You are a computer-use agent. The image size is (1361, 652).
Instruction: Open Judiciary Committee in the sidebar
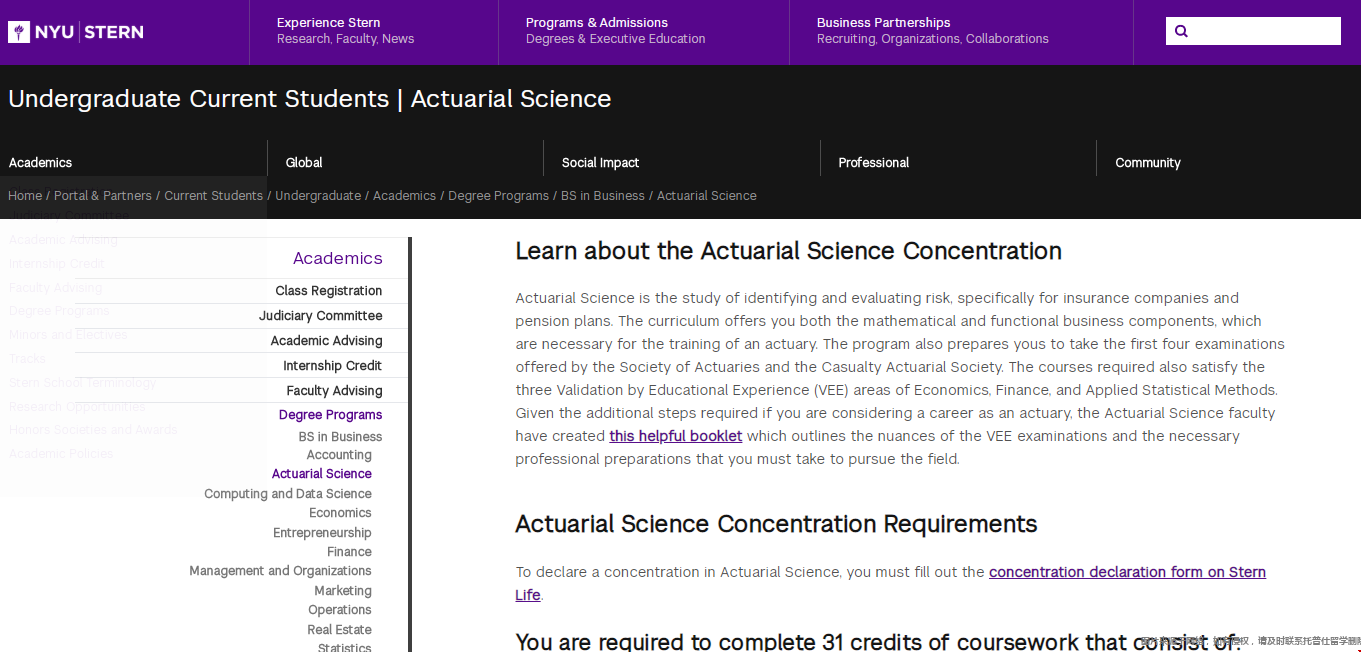coord(320,316)
